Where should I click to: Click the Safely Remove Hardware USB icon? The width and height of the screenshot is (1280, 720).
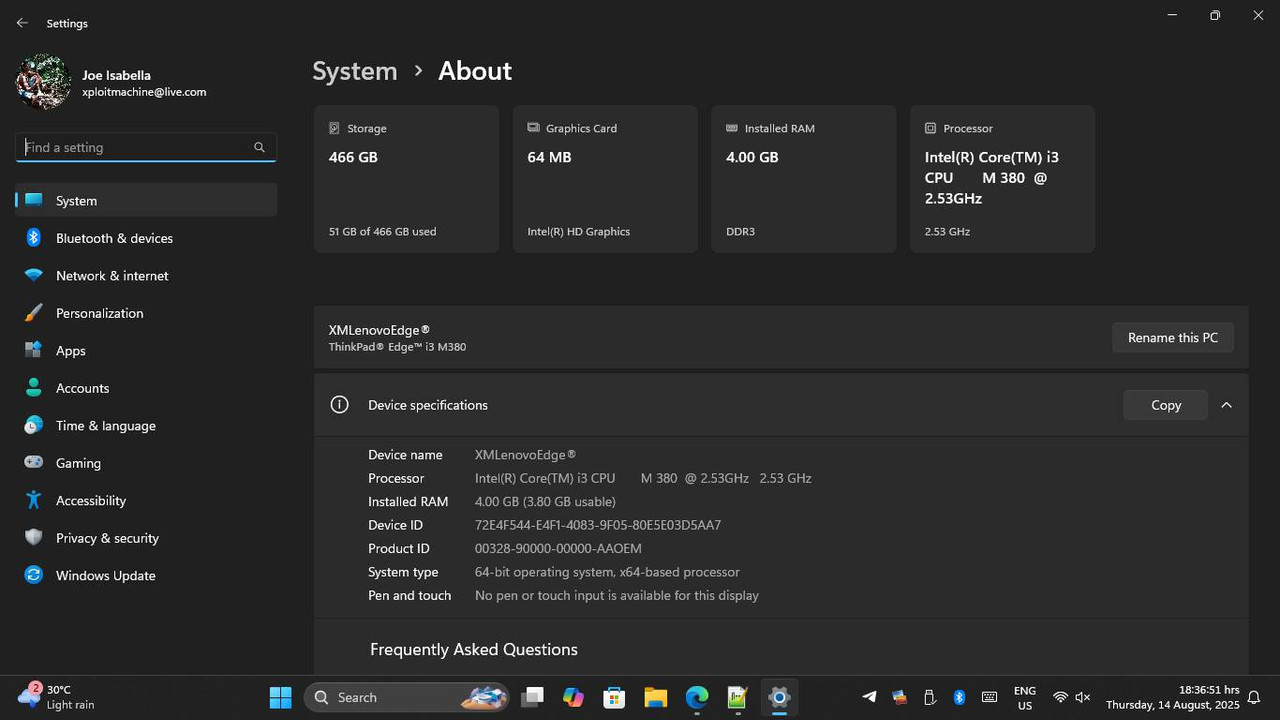coord(929,697)
